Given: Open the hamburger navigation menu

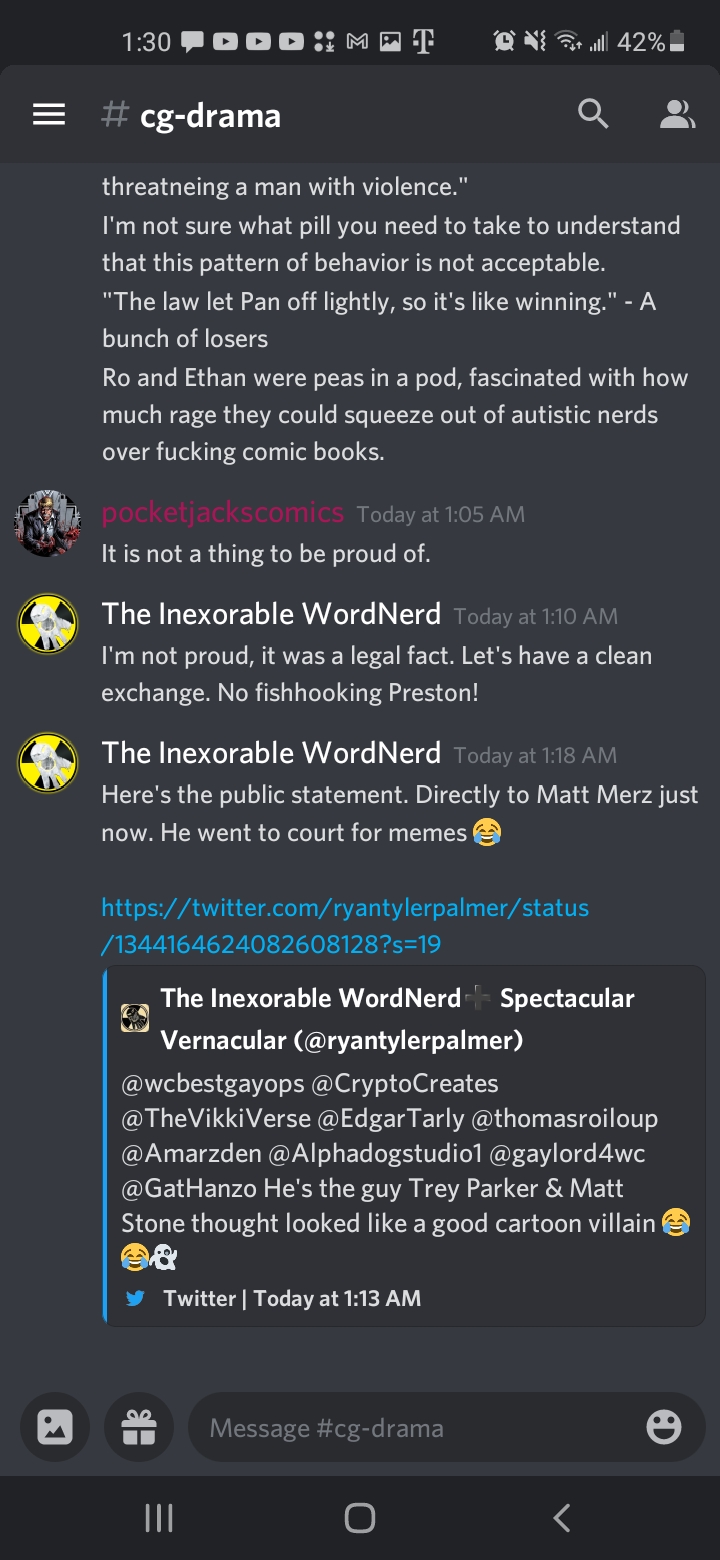Looking at the screenshot, I should click(x=49, y=115).
